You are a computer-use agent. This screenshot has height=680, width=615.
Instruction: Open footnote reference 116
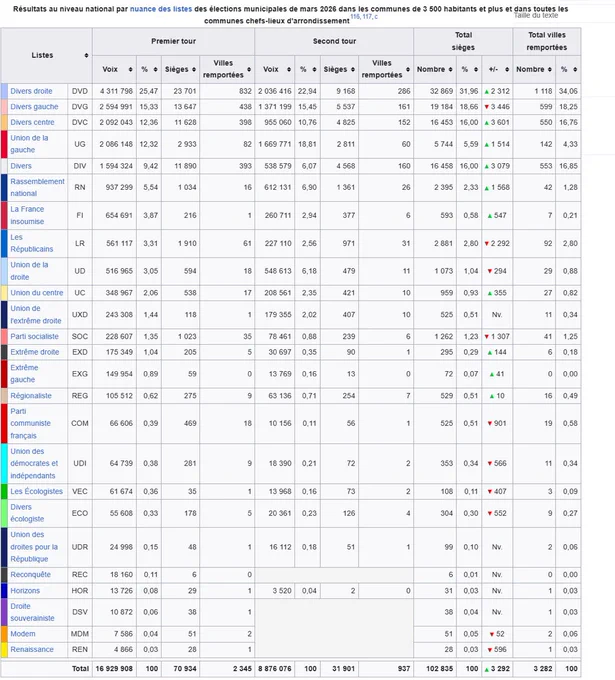[x=355, y=16]
